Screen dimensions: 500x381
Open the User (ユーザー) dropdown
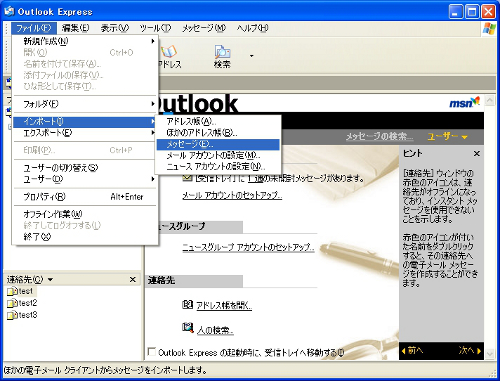click(447, 136)
